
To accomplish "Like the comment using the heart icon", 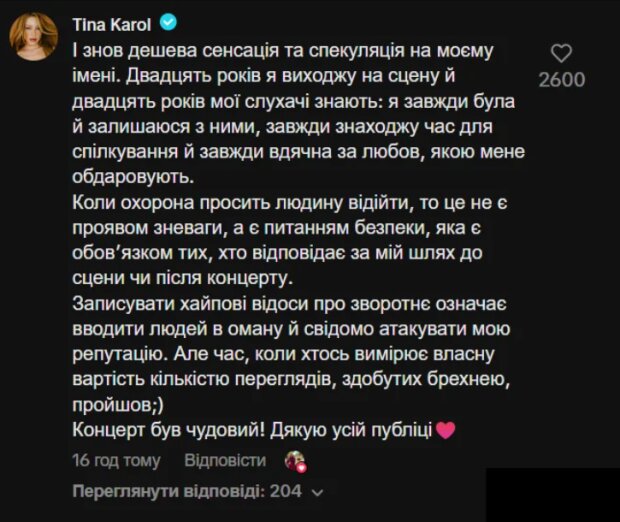I will tap(563, 53).
